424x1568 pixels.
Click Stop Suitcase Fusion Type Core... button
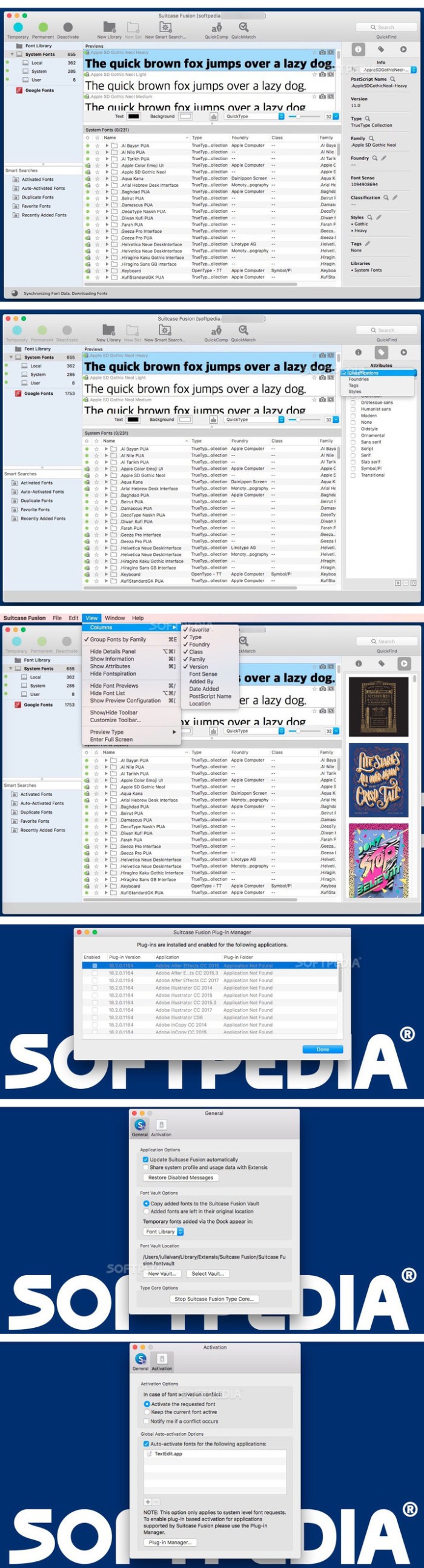214,1299
